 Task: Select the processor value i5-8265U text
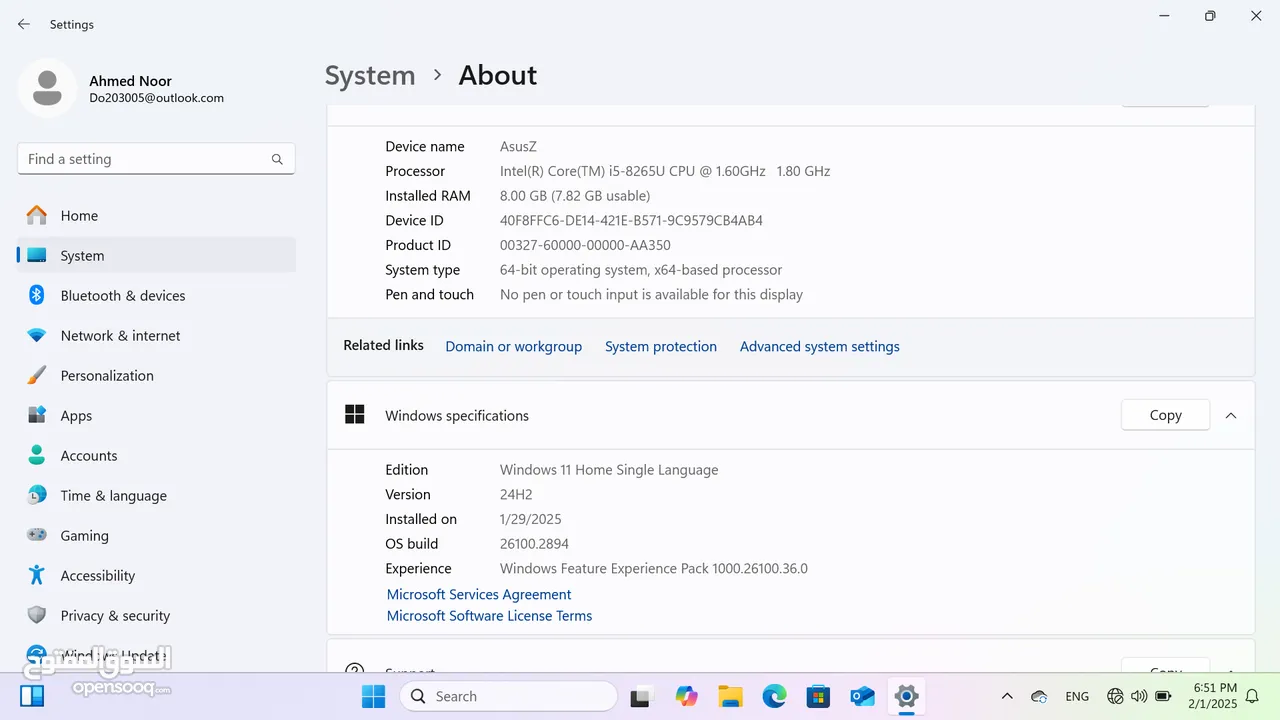[665, 171]
